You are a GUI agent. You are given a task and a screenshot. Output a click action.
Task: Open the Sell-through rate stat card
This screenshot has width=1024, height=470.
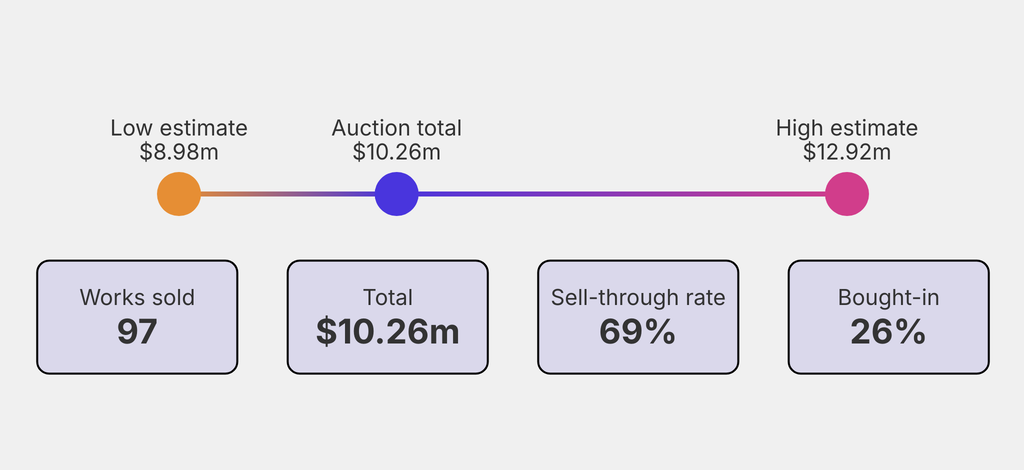click(x=638, y=317)
